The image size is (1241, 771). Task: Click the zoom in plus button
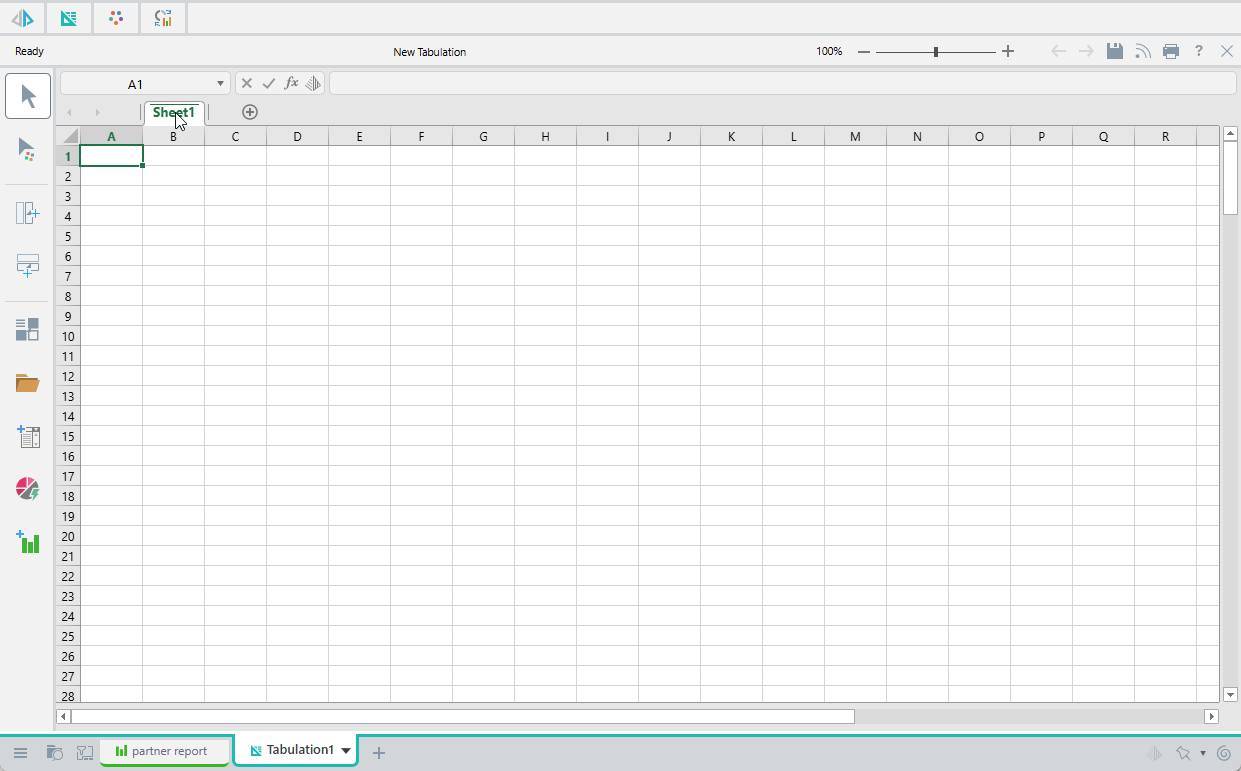coord(1008,51)
